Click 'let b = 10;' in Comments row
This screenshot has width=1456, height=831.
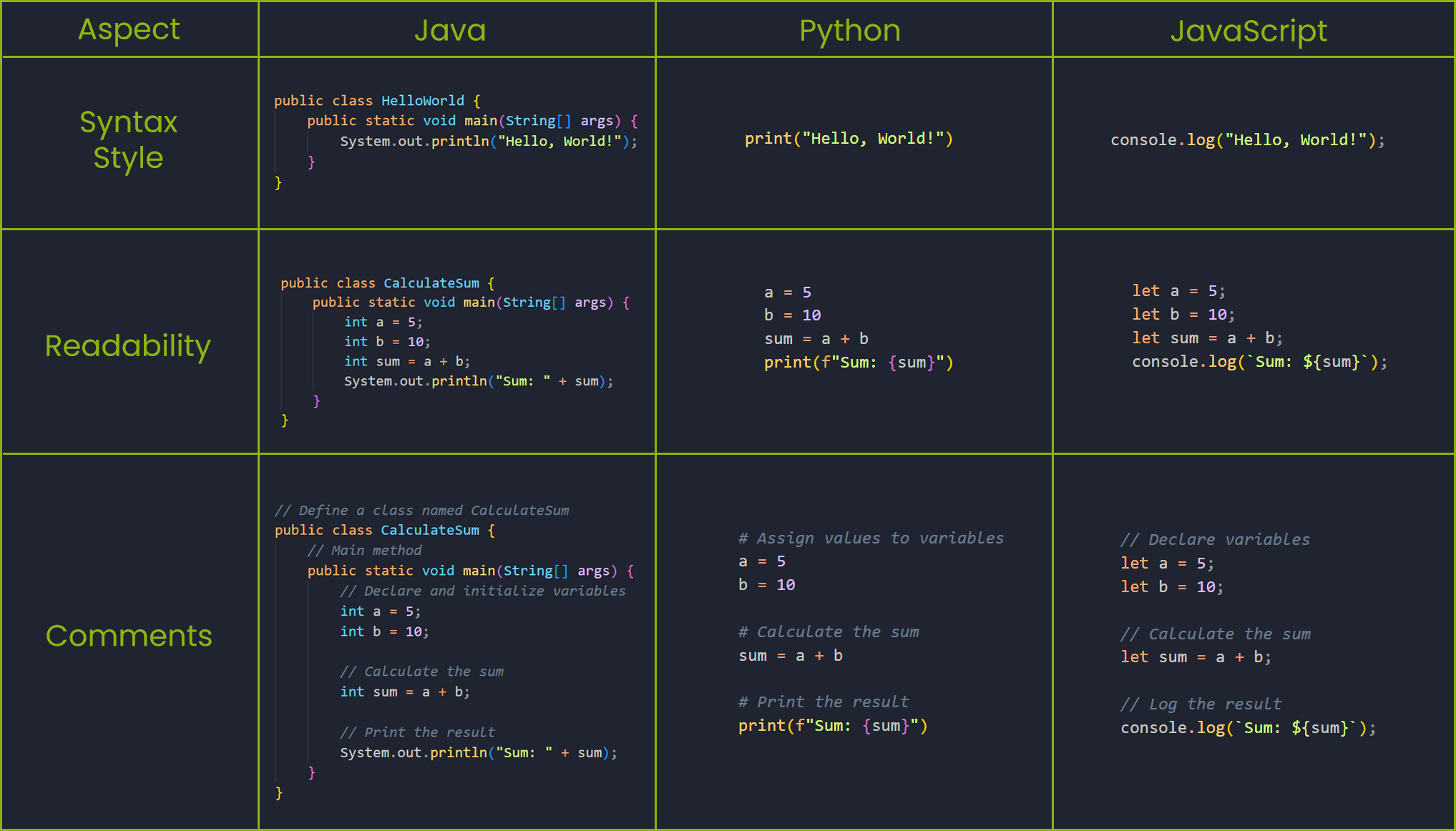(1172, 587)
